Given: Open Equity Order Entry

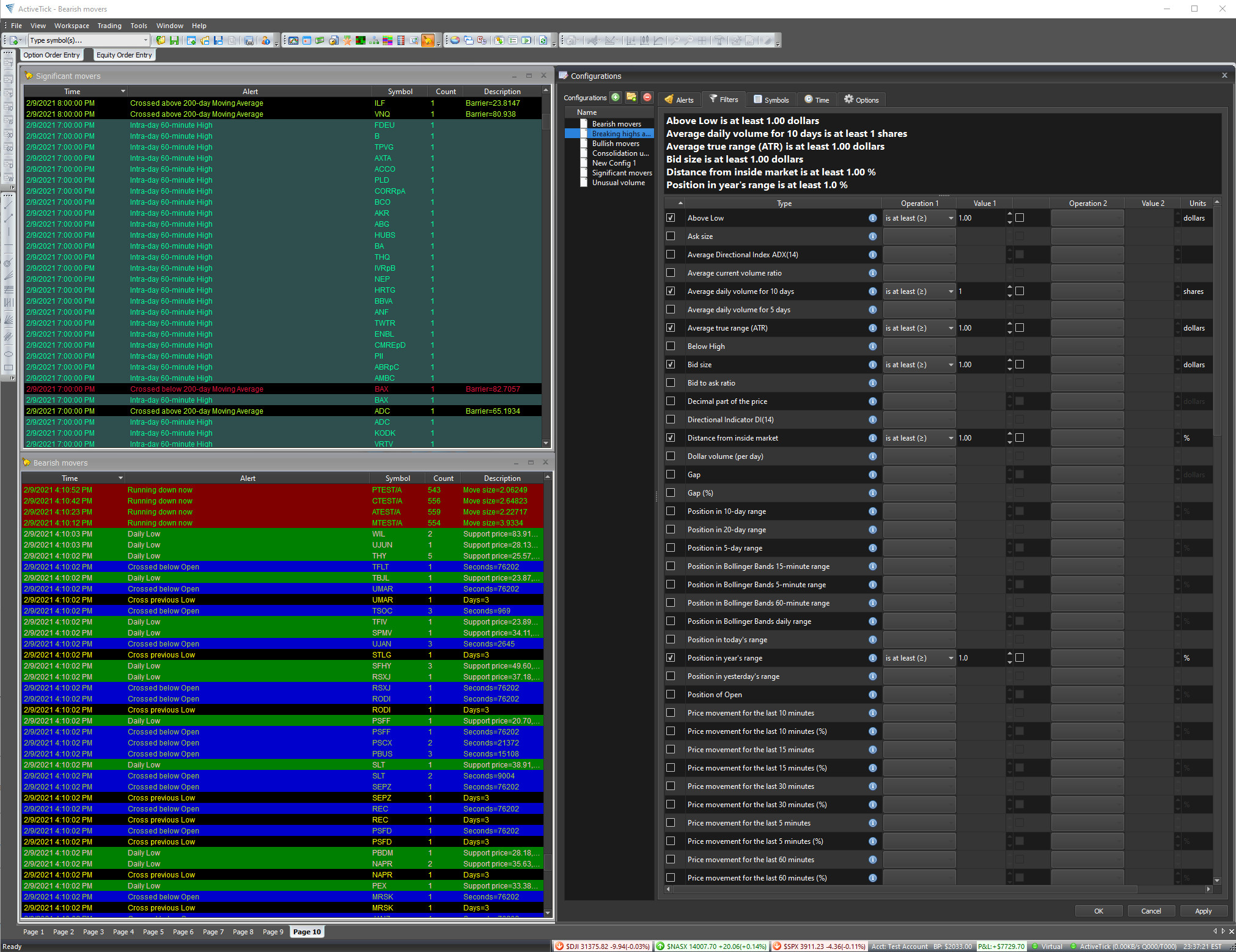Looking at the screenshot, I should point(124,55).
